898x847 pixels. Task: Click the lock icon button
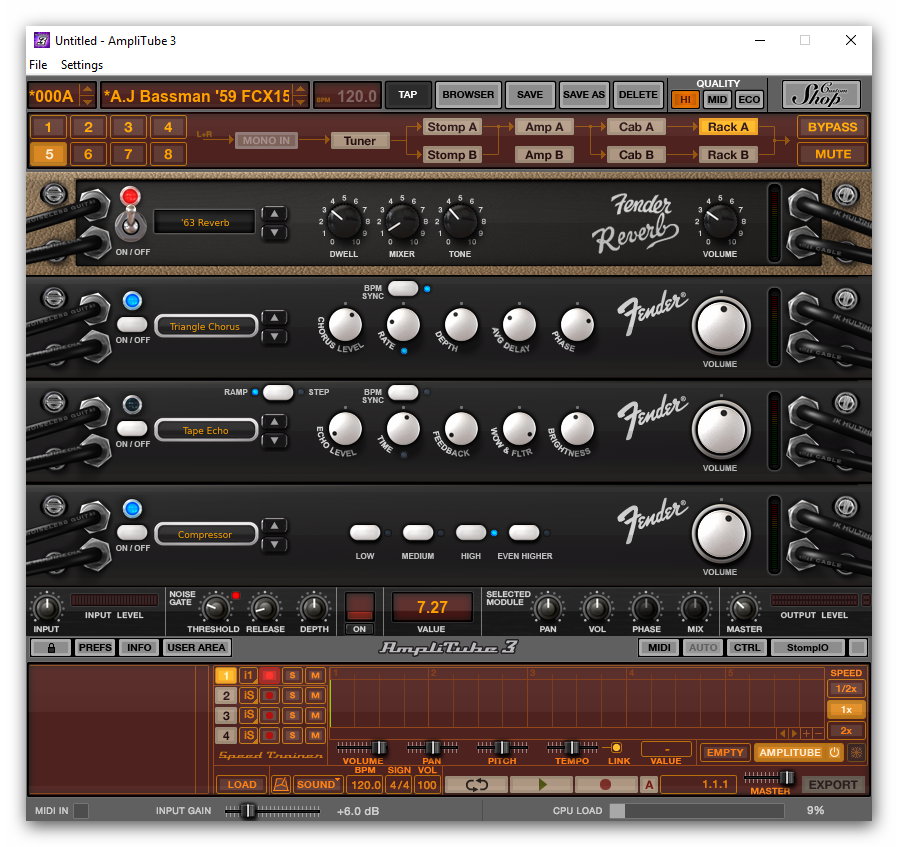[51, 648]
